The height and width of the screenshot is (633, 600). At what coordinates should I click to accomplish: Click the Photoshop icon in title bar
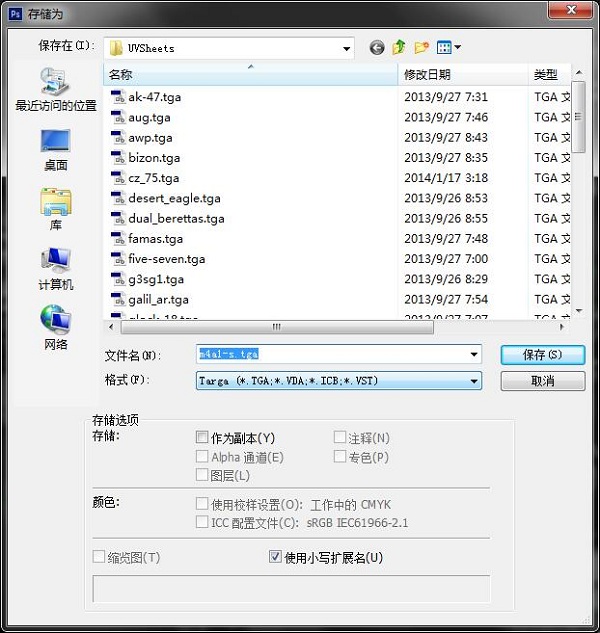[x=15, y=14]
